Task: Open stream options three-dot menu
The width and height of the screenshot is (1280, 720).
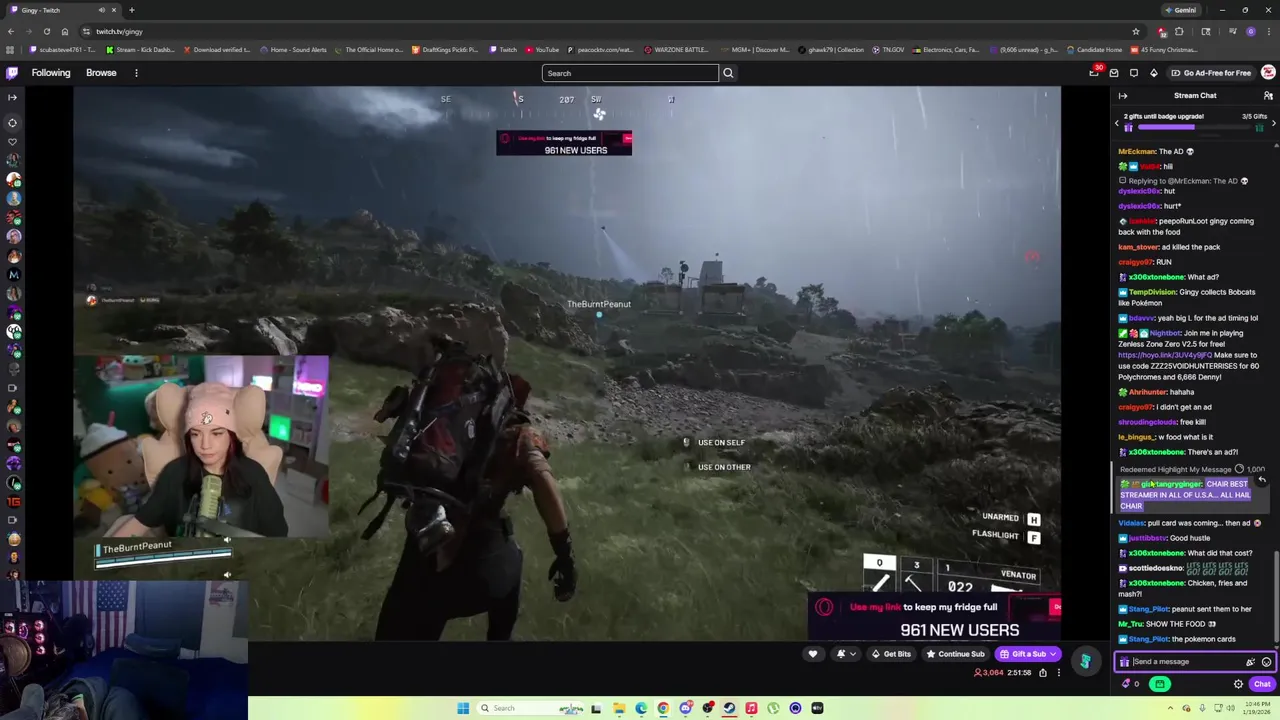Action: [x=1059, y=673]
